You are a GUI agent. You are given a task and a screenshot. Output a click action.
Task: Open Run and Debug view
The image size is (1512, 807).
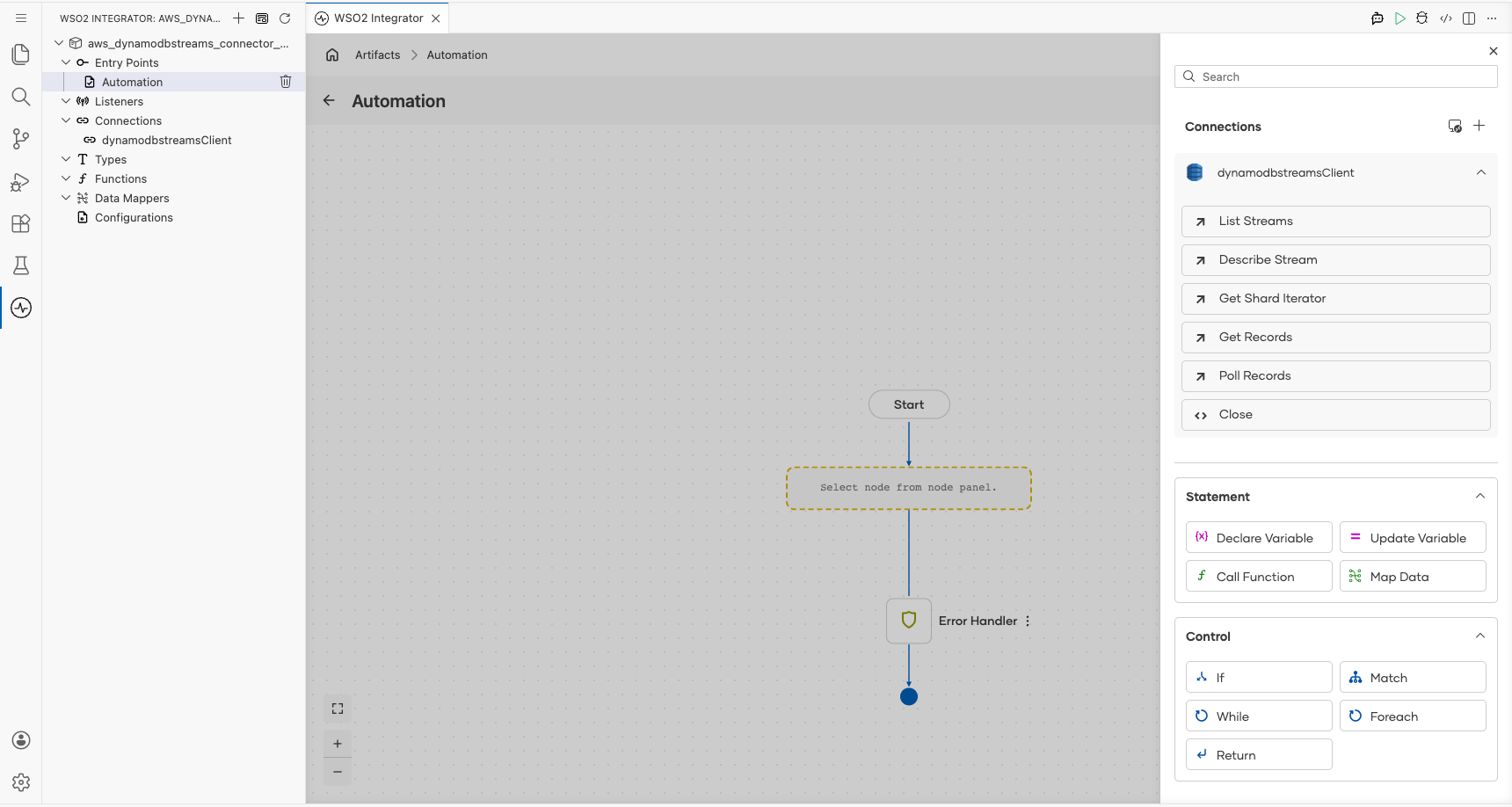tap(21, 182)
